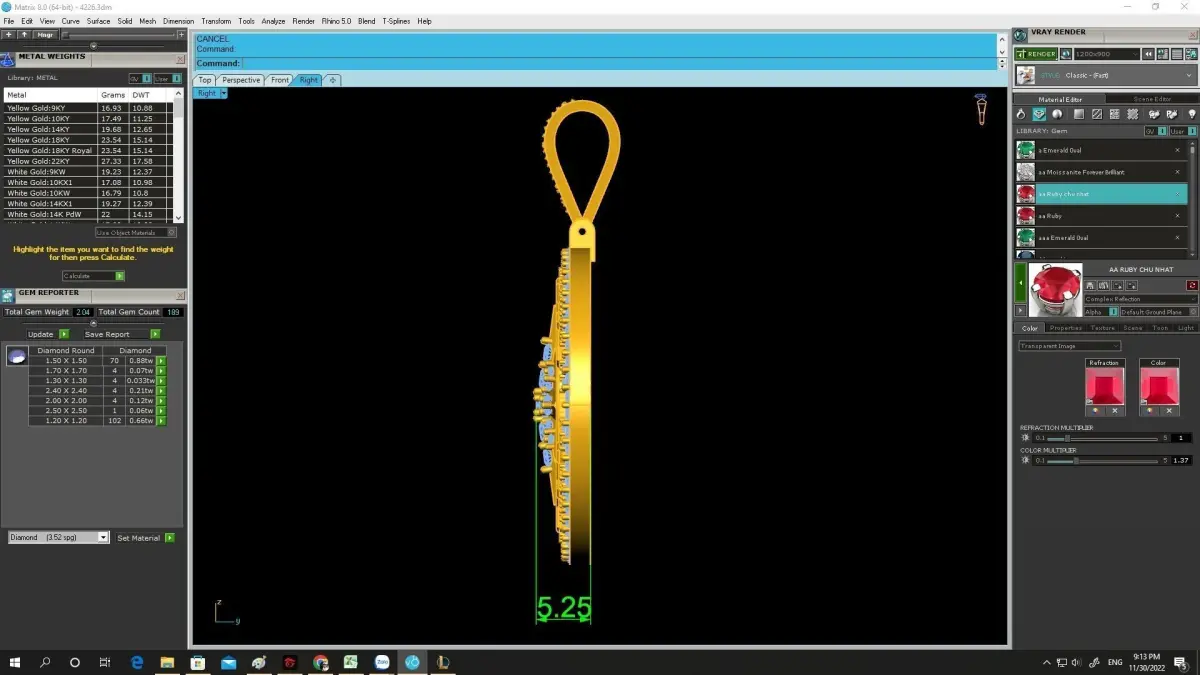The width and height of the screenshot is (1200, 675).
Task: Open the Right viewport label dropdown arrow
Action: click(224, 93)
